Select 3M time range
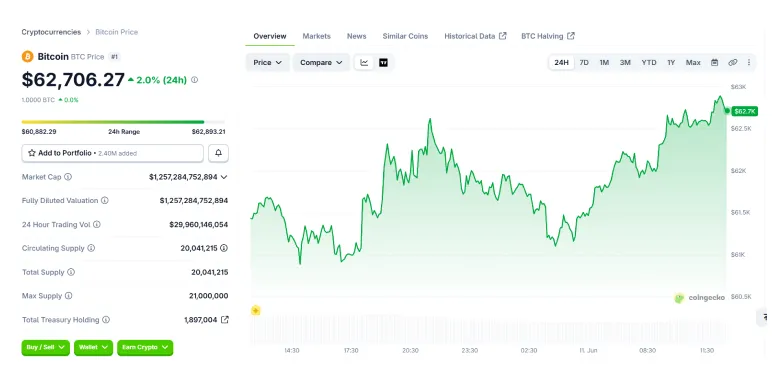Viewport: 783px width, 388px height. (x=625, y=62)
